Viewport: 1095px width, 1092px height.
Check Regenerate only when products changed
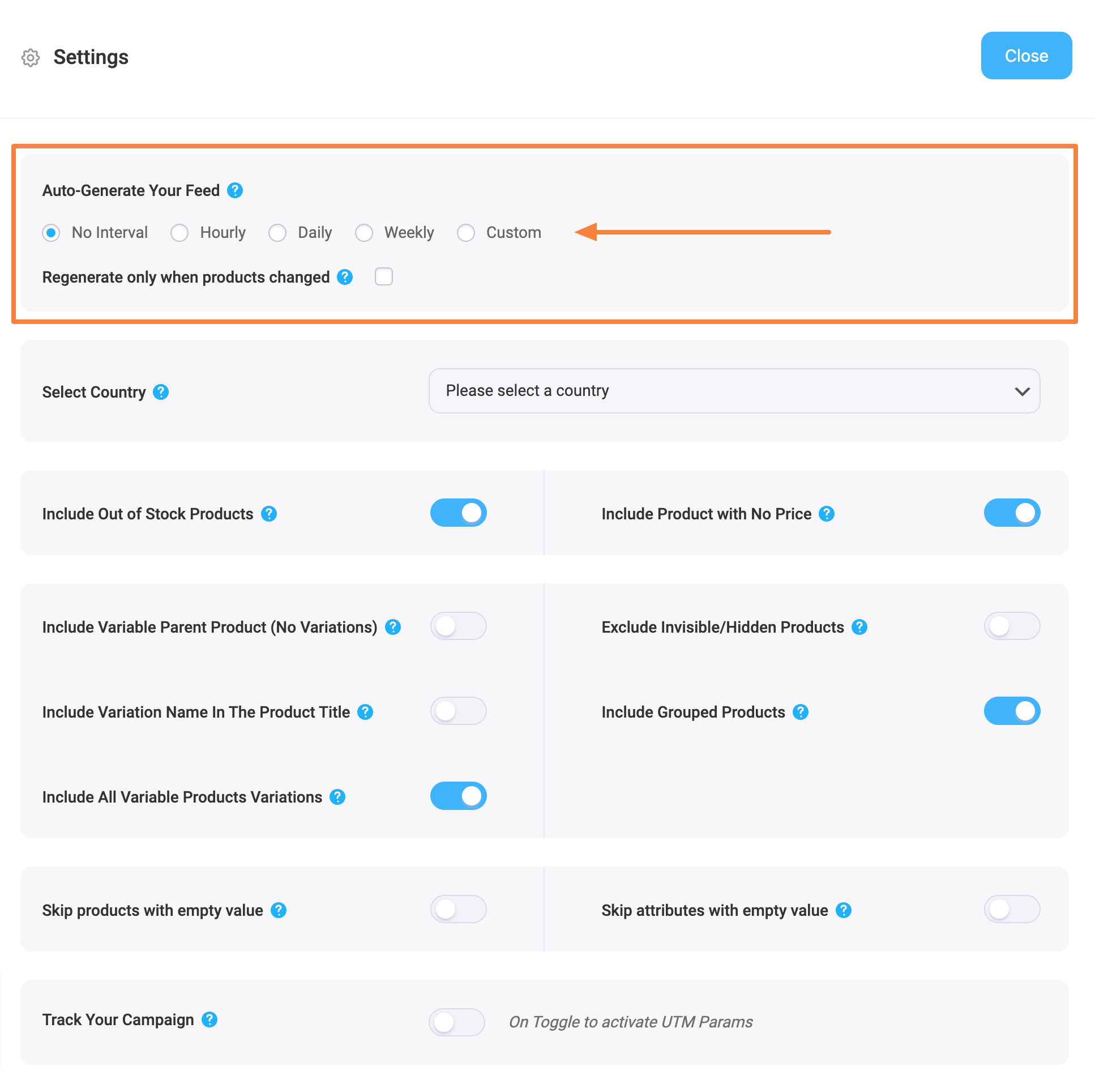tap(383, 278)
